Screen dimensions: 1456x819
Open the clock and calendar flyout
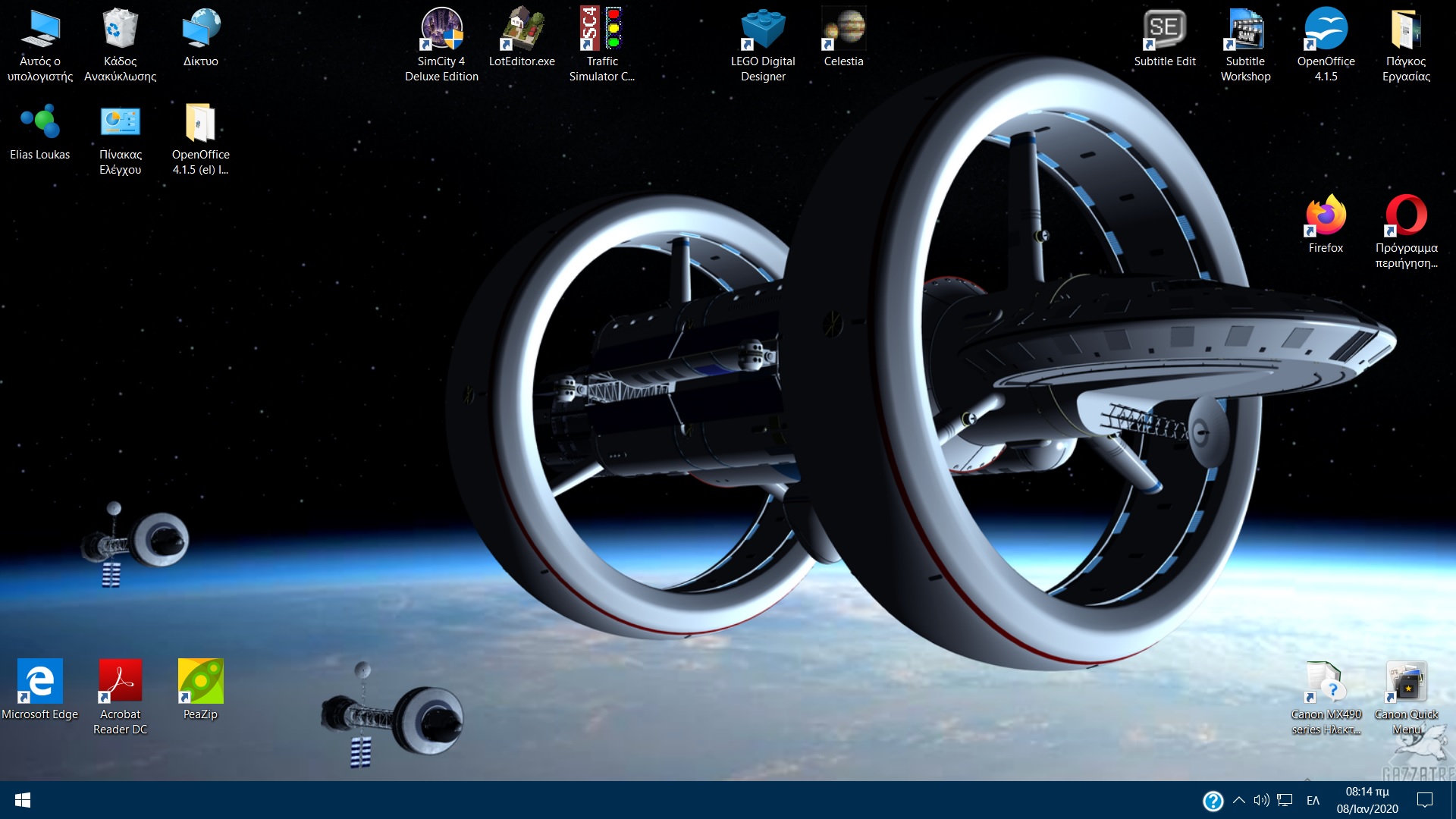(1367, 800)
